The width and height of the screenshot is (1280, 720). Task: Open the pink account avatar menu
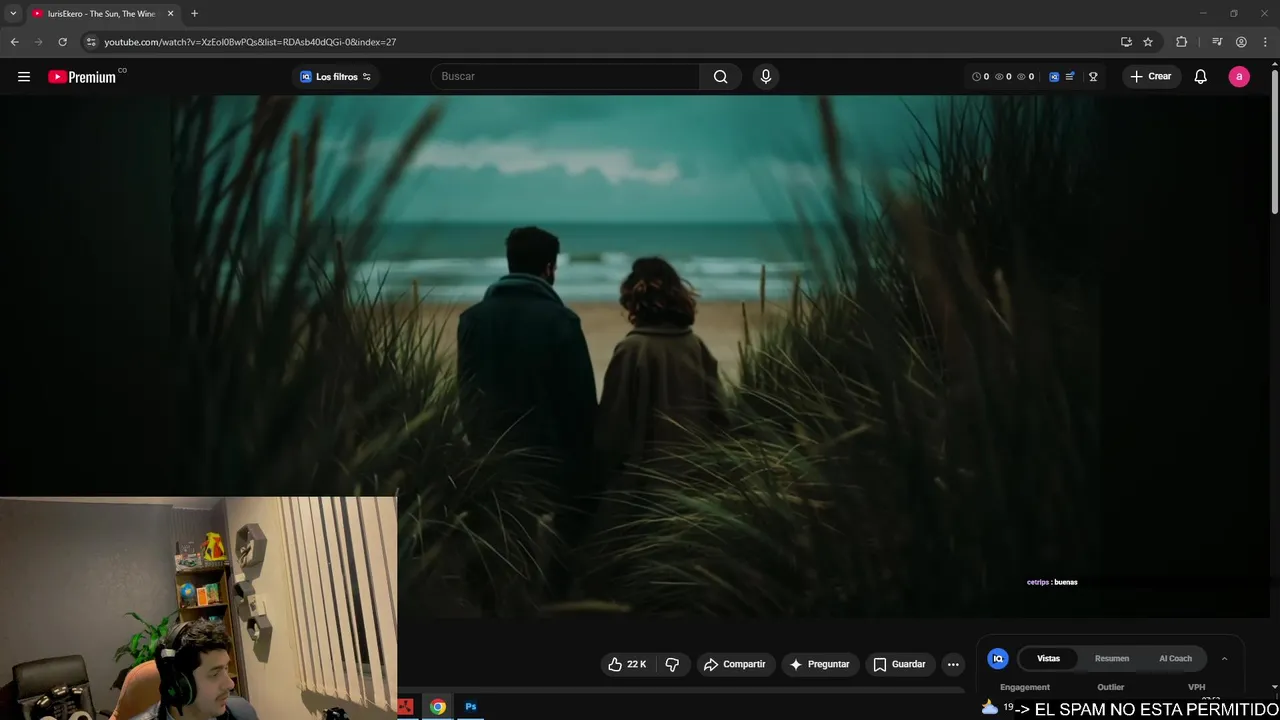click(x=1239, y=77)
